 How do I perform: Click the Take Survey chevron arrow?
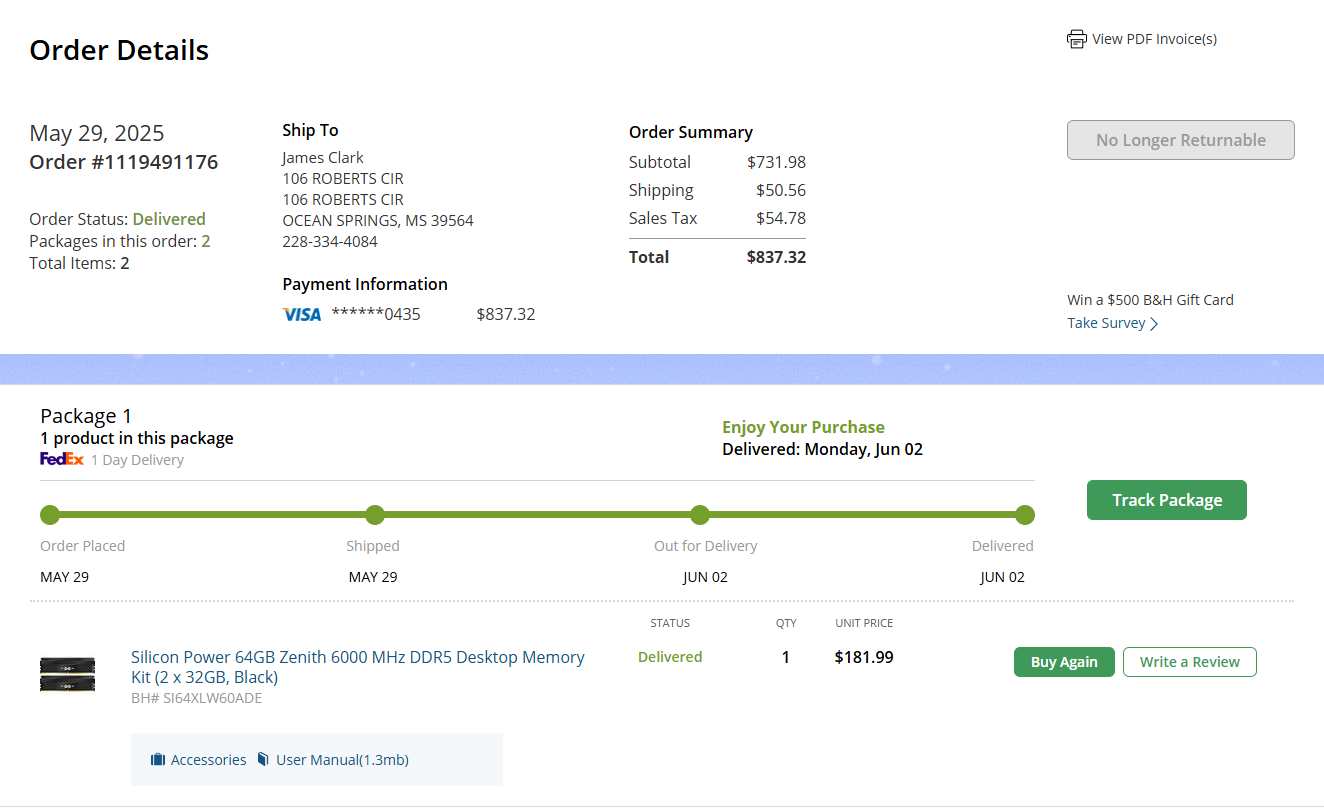1154,324
